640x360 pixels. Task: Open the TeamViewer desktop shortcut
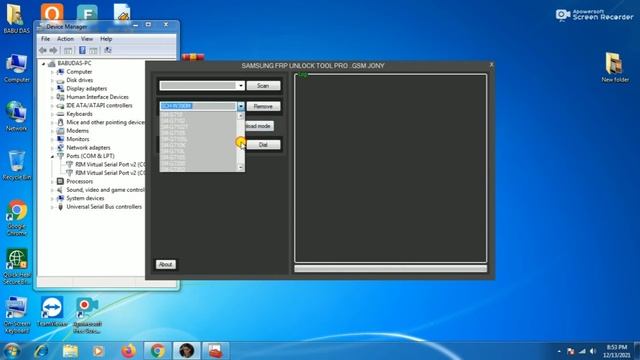(52, 312)
